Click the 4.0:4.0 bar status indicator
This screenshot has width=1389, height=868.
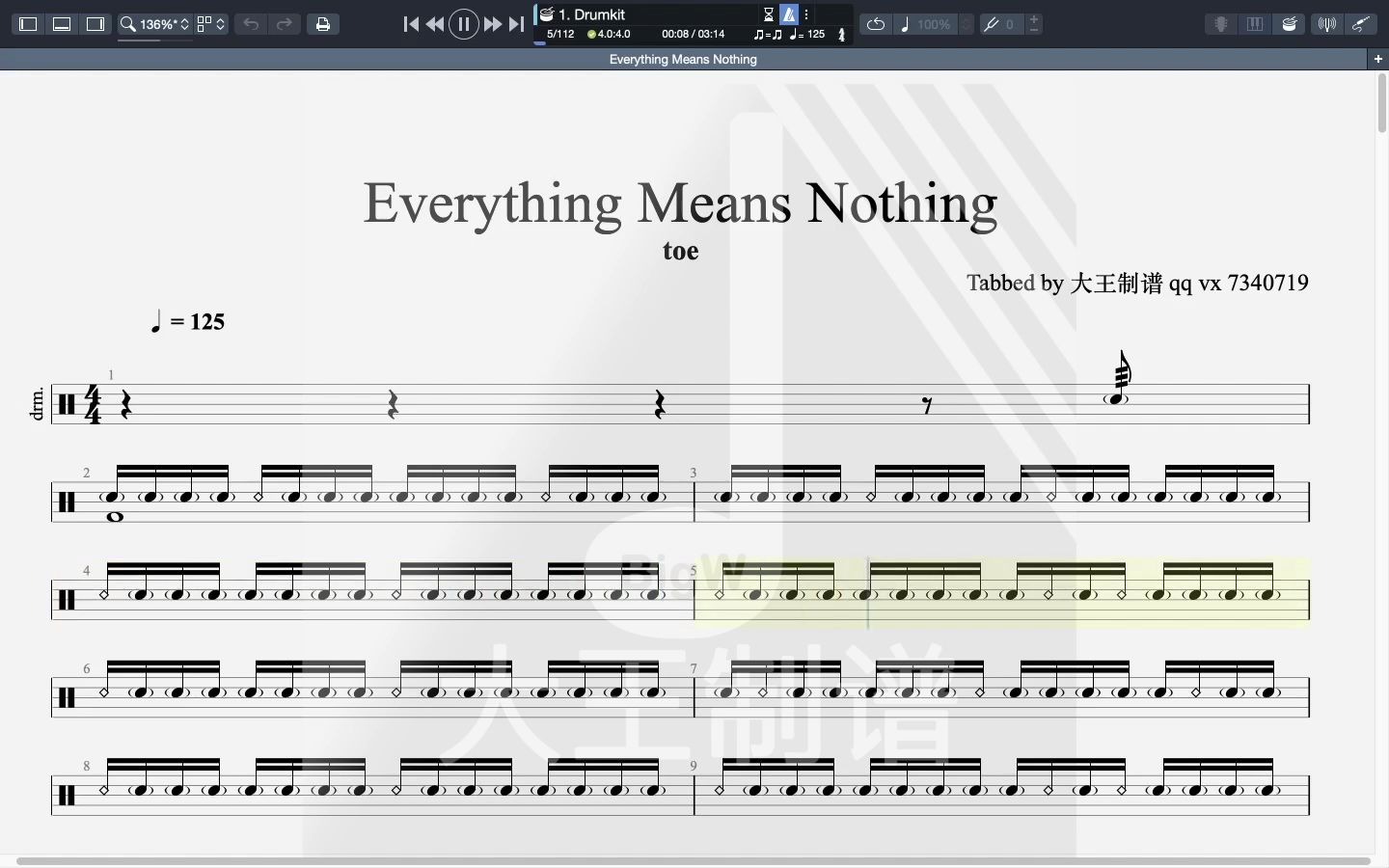[609, 35]
